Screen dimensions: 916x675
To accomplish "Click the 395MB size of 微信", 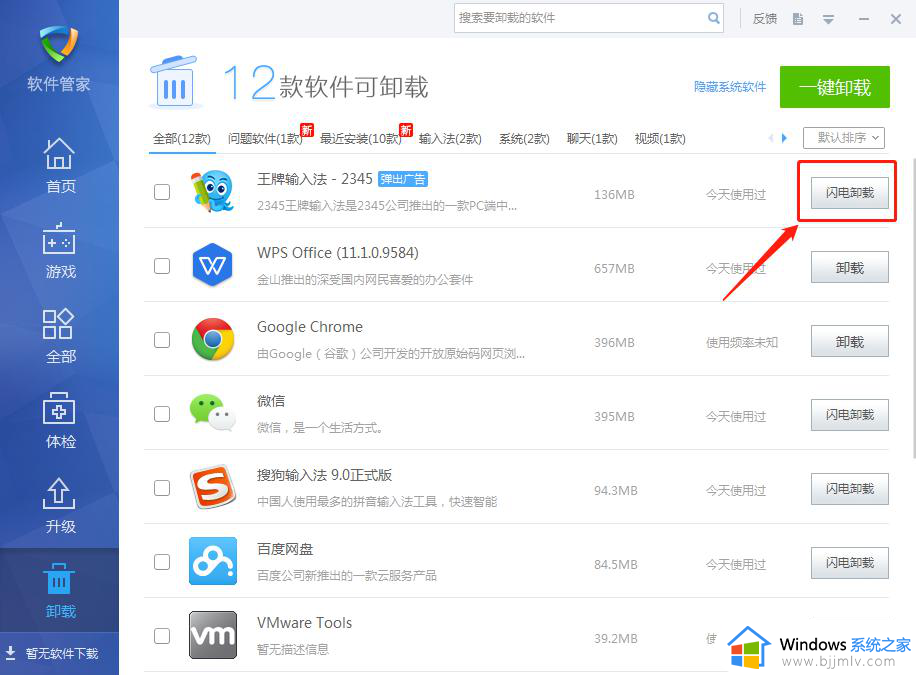I will (x=614, y=417).
